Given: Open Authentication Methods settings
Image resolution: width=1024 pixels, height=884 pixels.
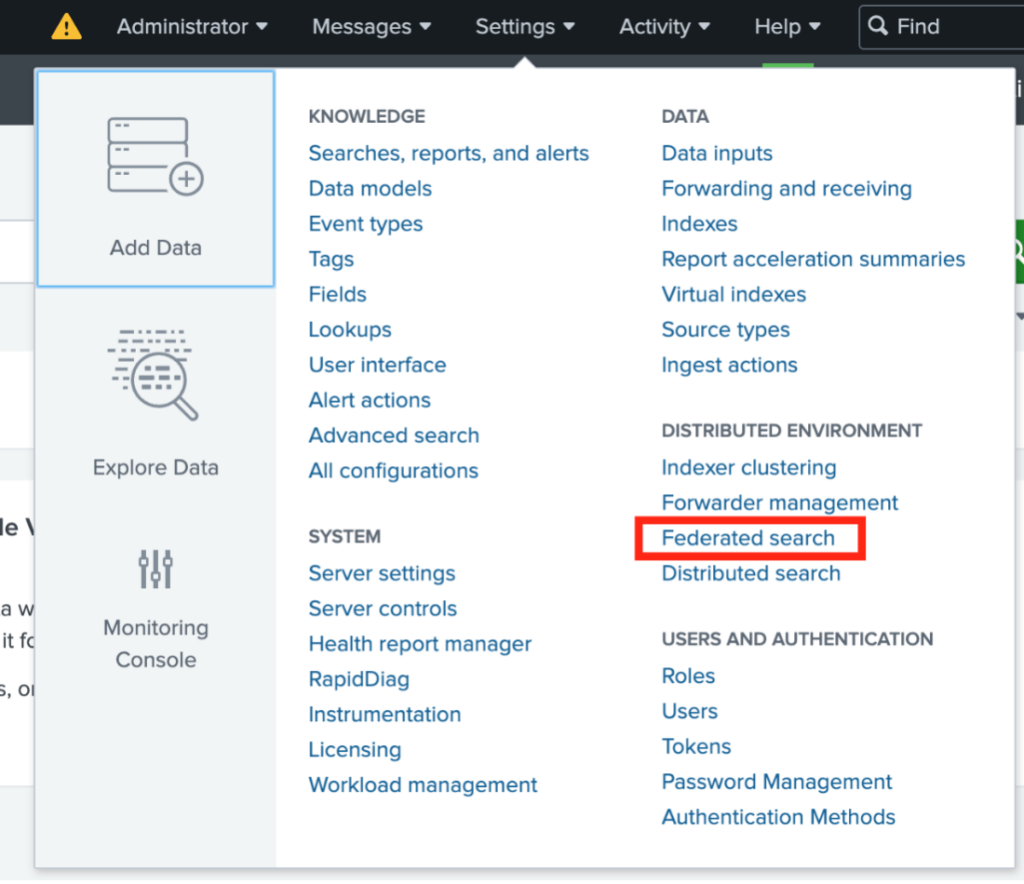Looking at the screenshot, I should coord(778,817).
